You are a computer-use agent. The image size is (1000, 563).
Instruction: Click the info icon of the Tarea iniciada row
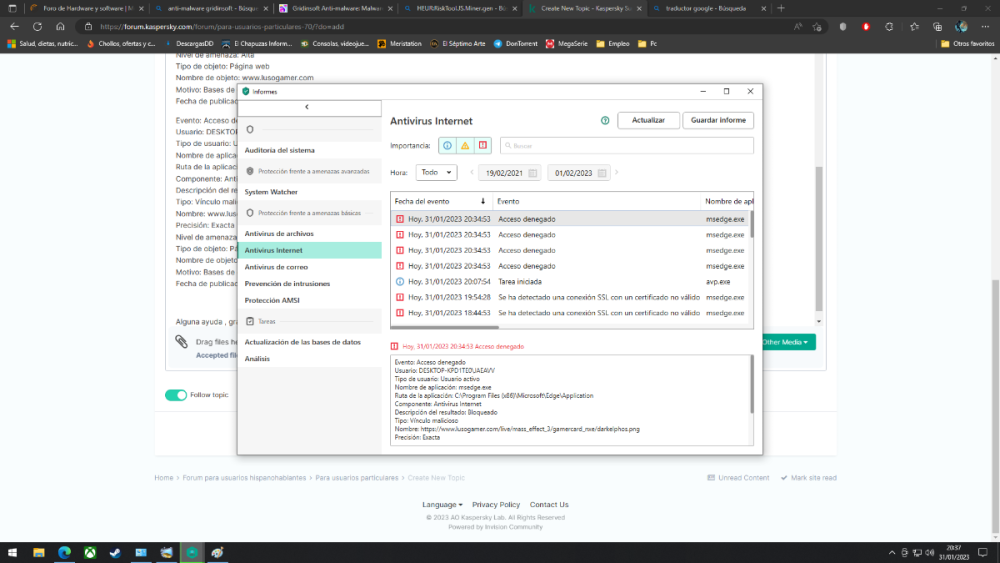tap(400, 281)
